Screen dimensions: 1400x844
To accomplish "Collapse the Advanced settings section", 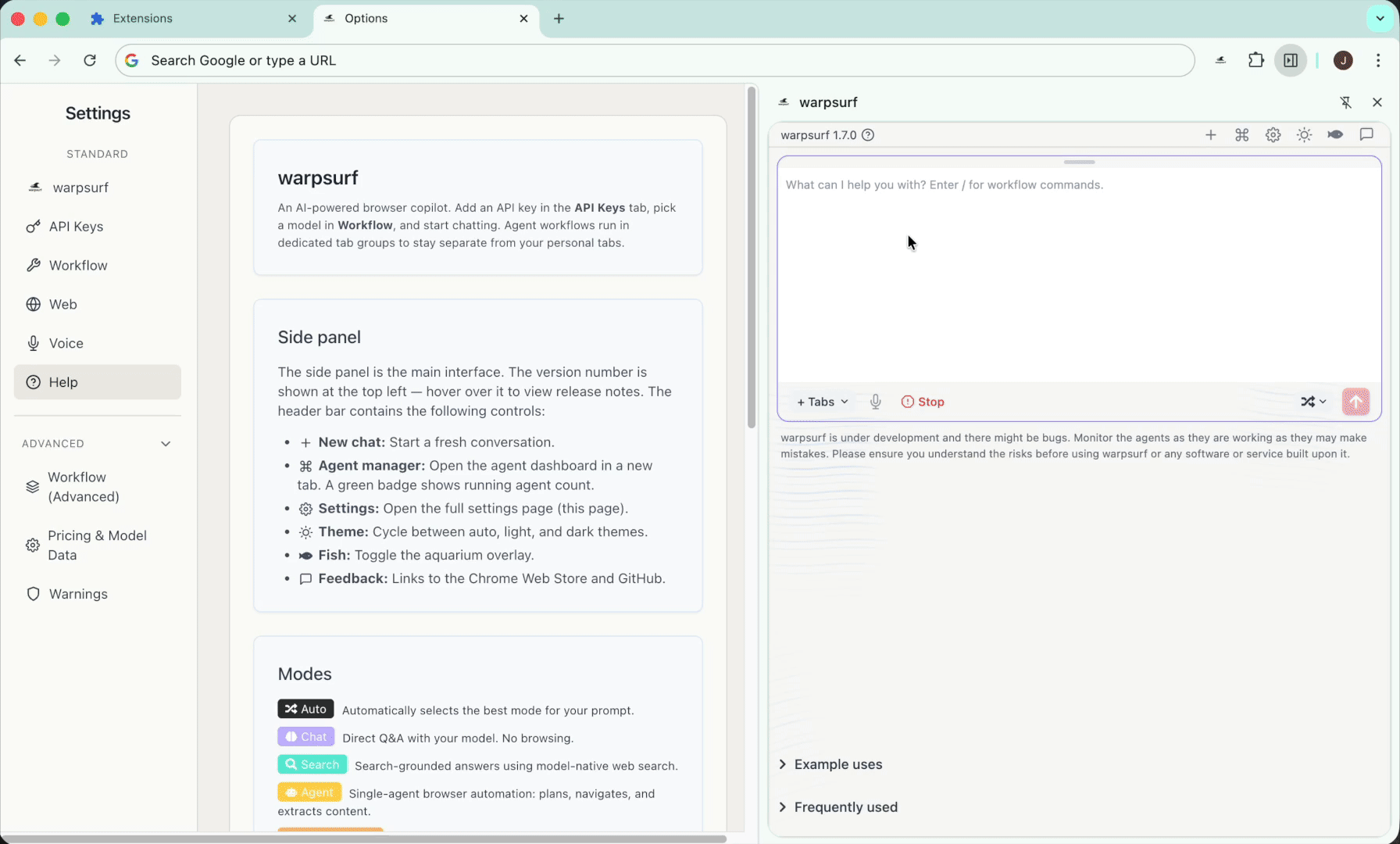I will pyautogui.click(x=166, y=444).
